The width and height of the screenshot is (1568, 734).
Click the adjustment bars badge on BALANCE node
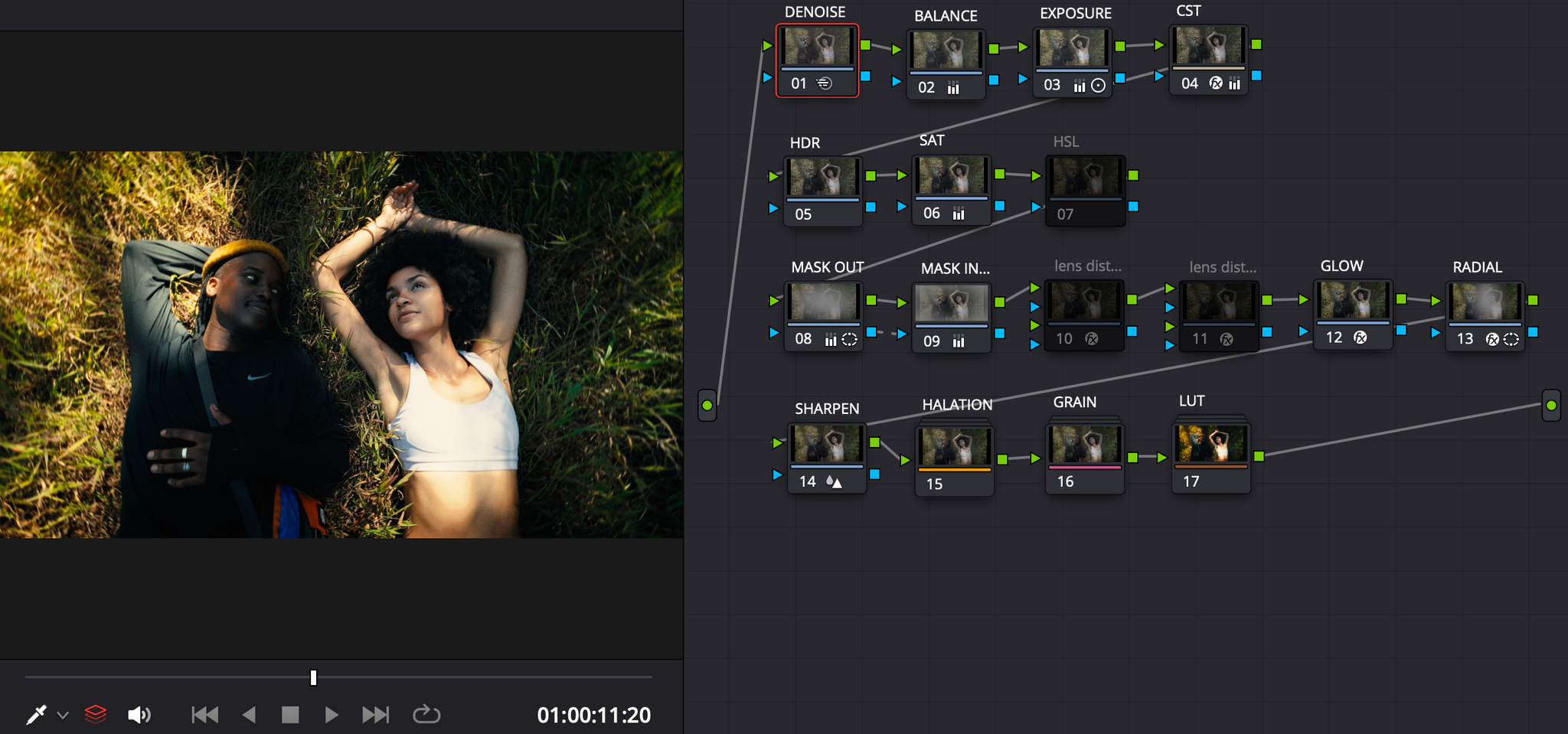[x=953, y=88]
